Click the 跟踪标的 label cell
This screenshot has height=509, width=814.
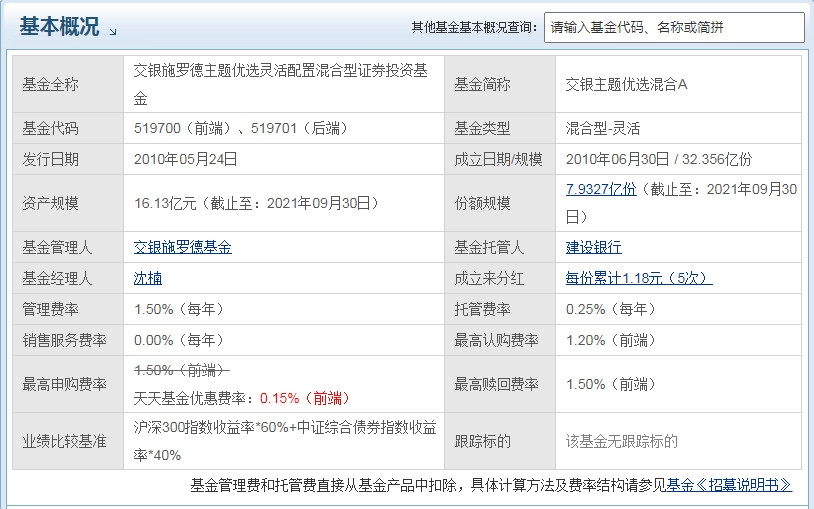(500, 441)
